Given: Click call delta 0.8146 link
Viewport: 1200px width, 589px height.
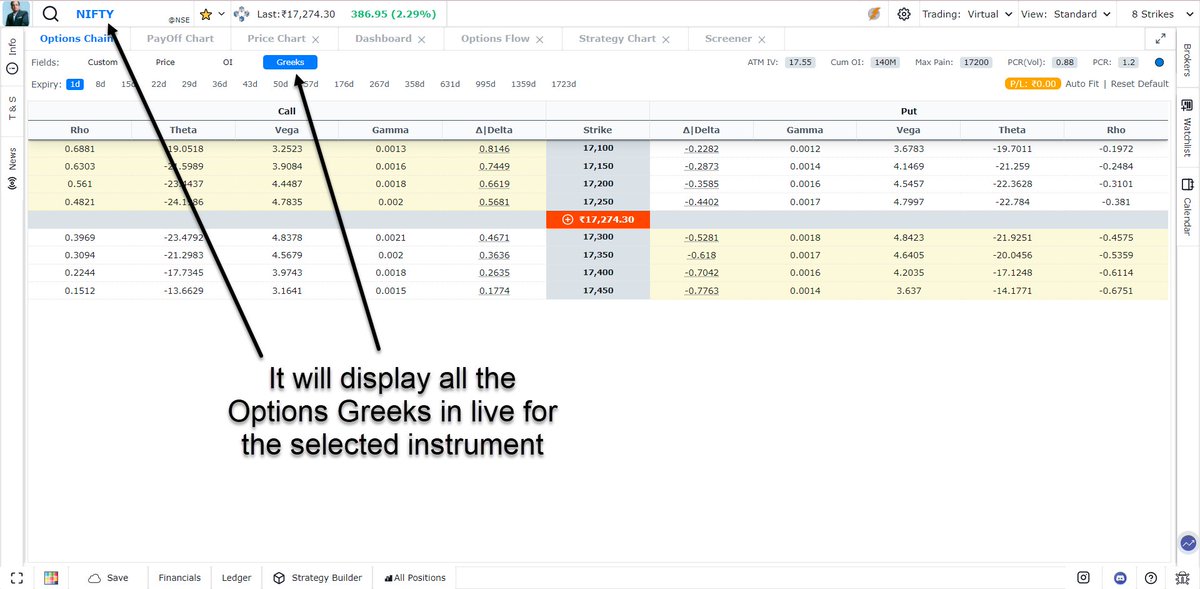Looking at the screenshot, I should click(493, 148).
